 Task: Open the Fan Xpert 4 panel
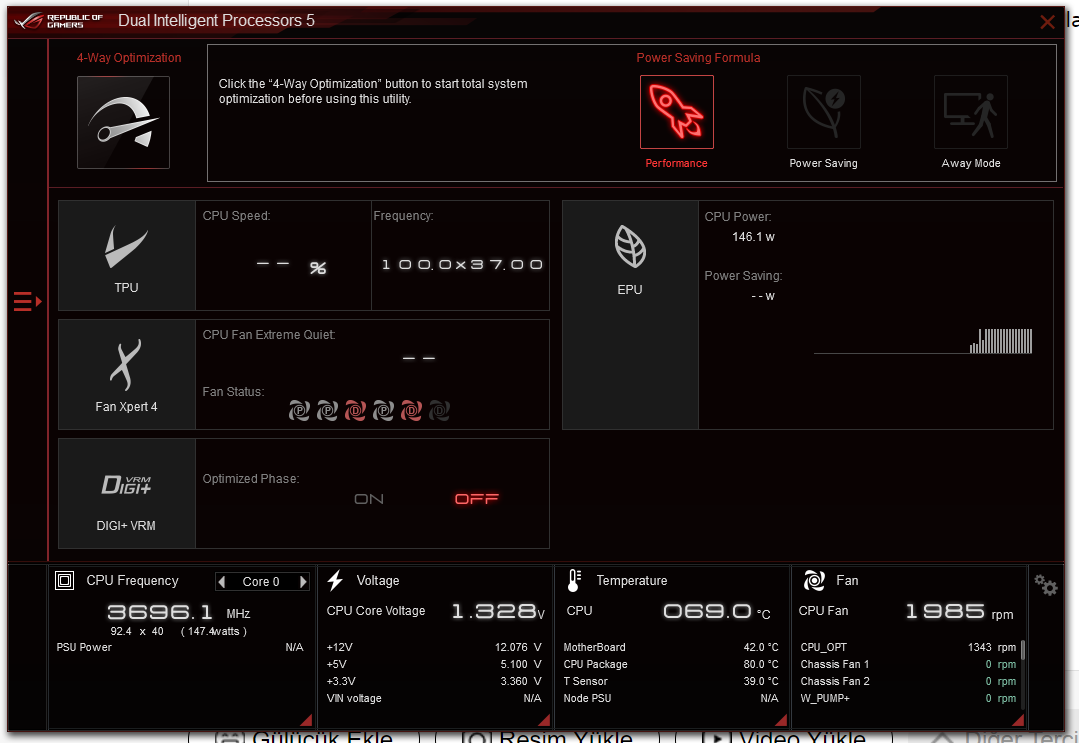coord(127,375)
